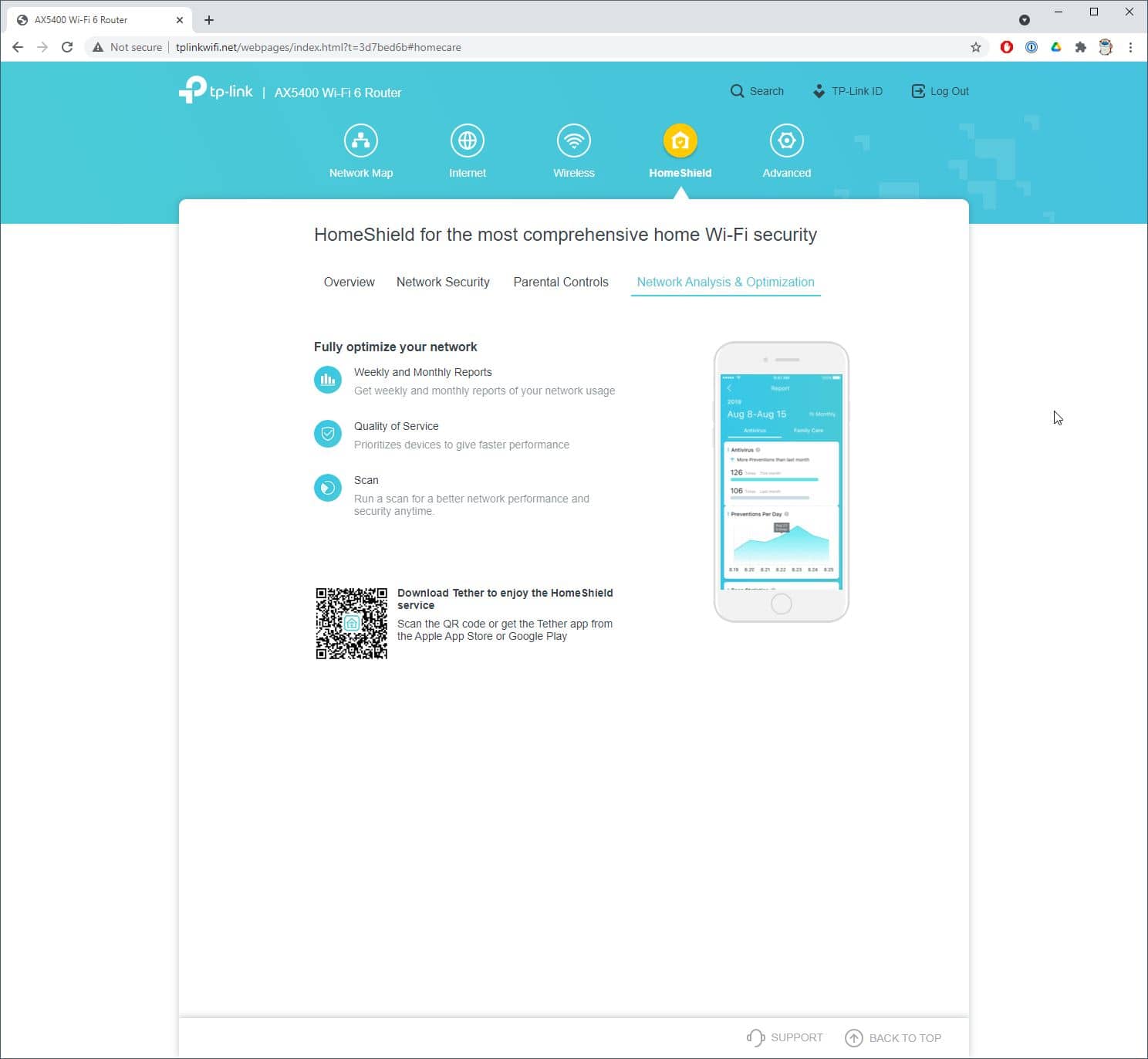The width and height of the screenshot is (1148, 1059).
Task: Go forward in browser history
Action: [x=42, y=47]
